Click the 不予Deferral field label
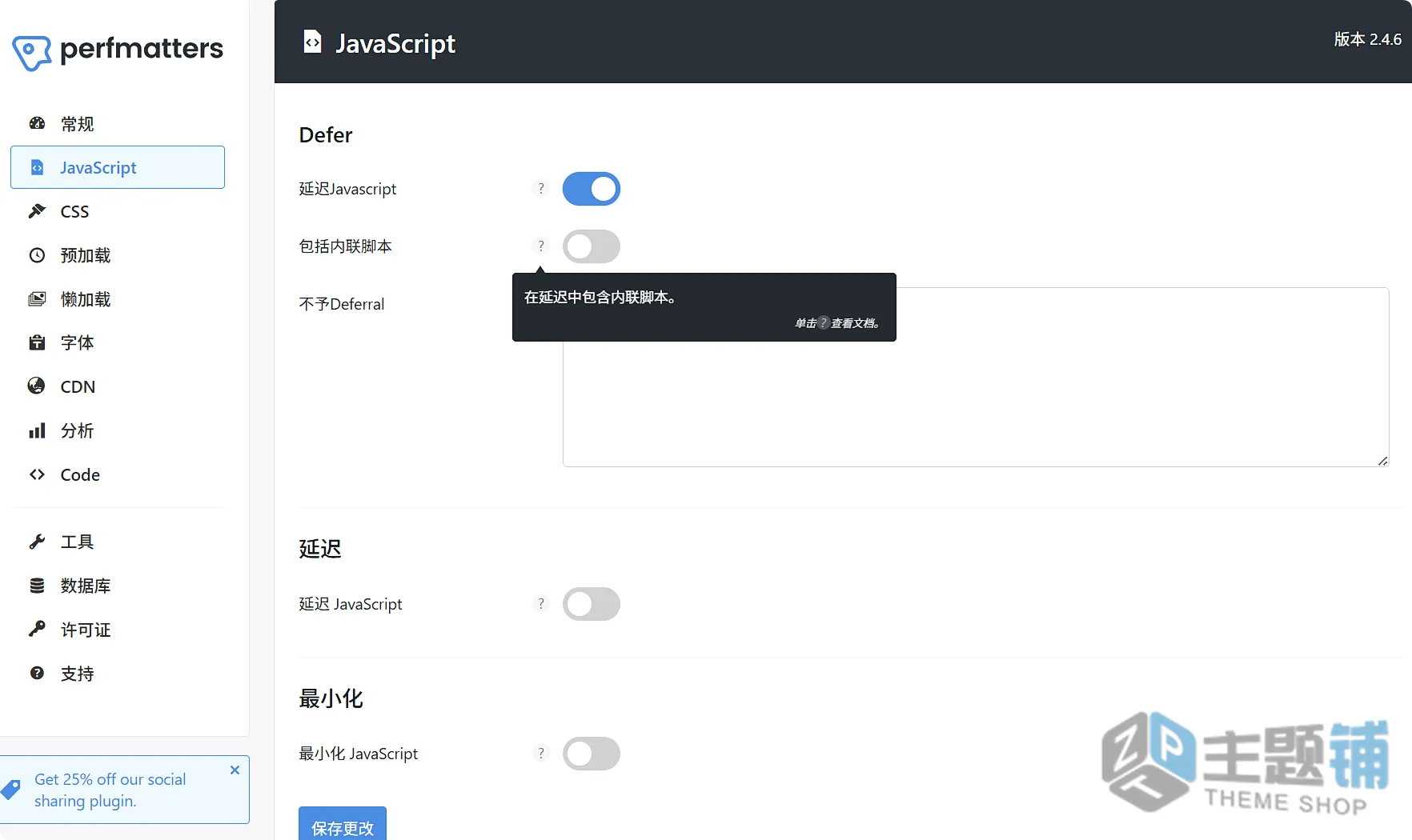The width and height of the screenshot is (1412, 840). (342, 304)
